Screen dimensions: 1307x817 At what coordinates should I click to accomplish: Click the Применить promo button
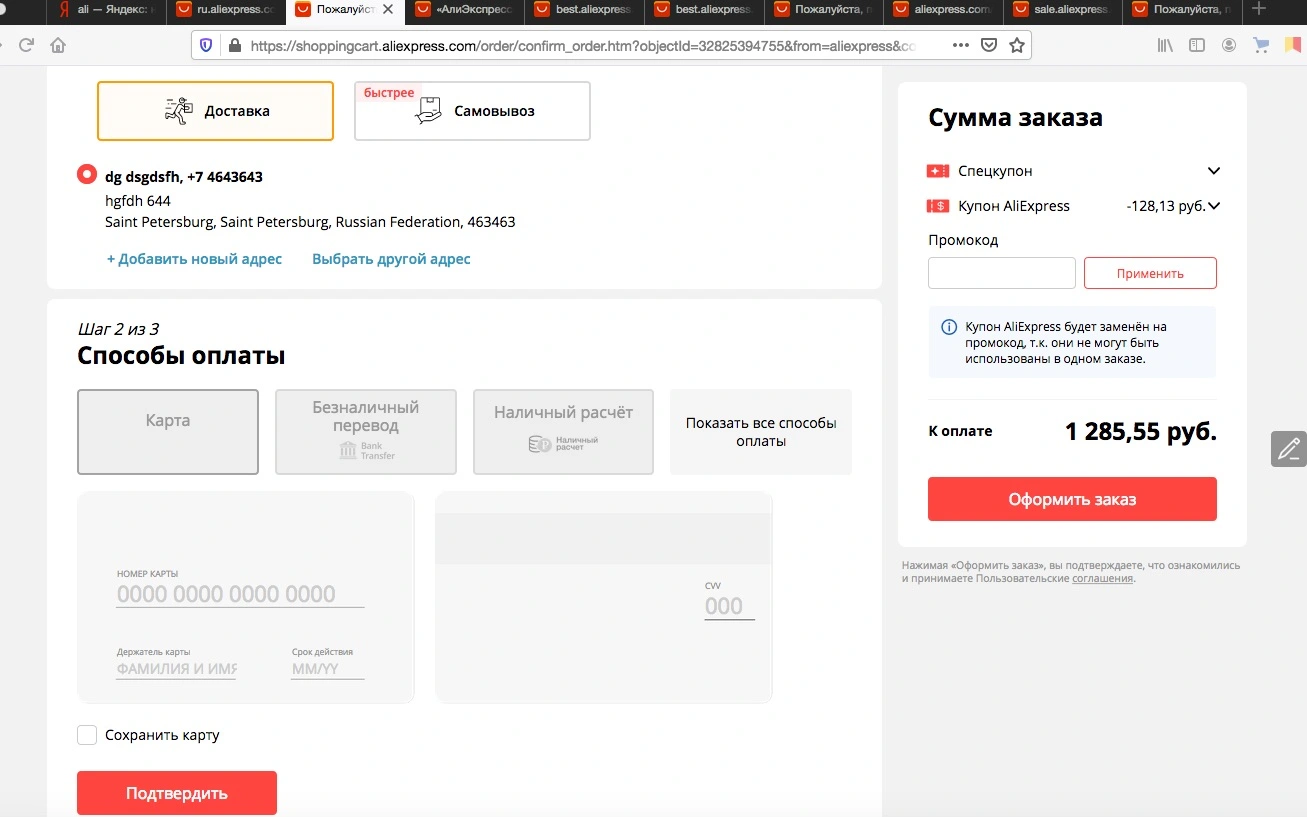(1150, 273)
